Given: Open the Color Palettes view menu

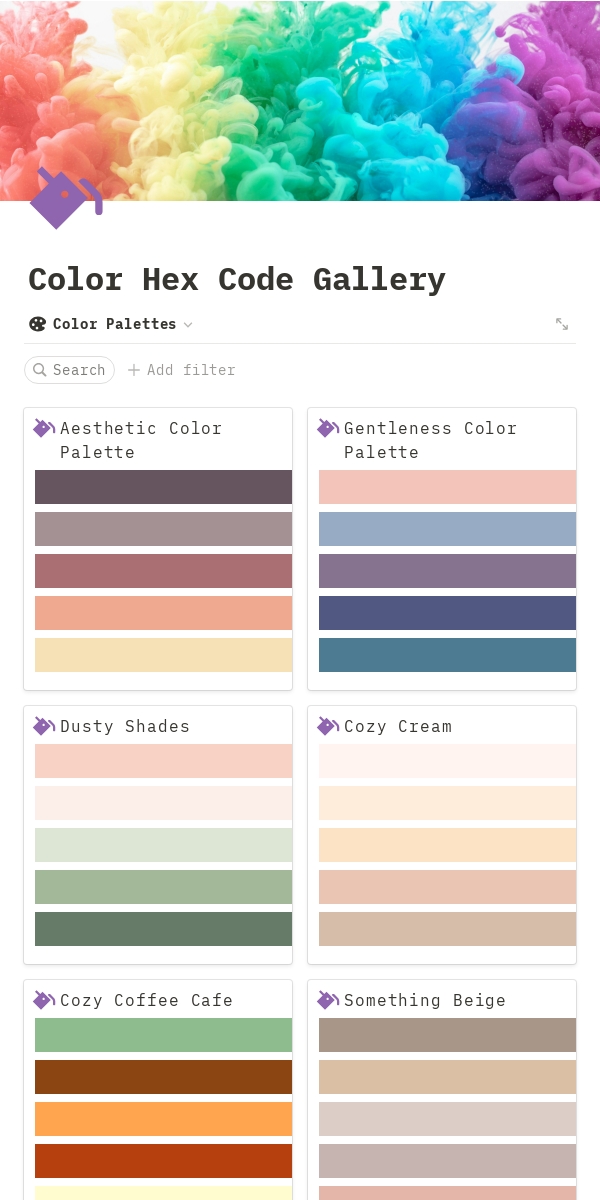Looking at the screenshot, I should tap(114, 324).
